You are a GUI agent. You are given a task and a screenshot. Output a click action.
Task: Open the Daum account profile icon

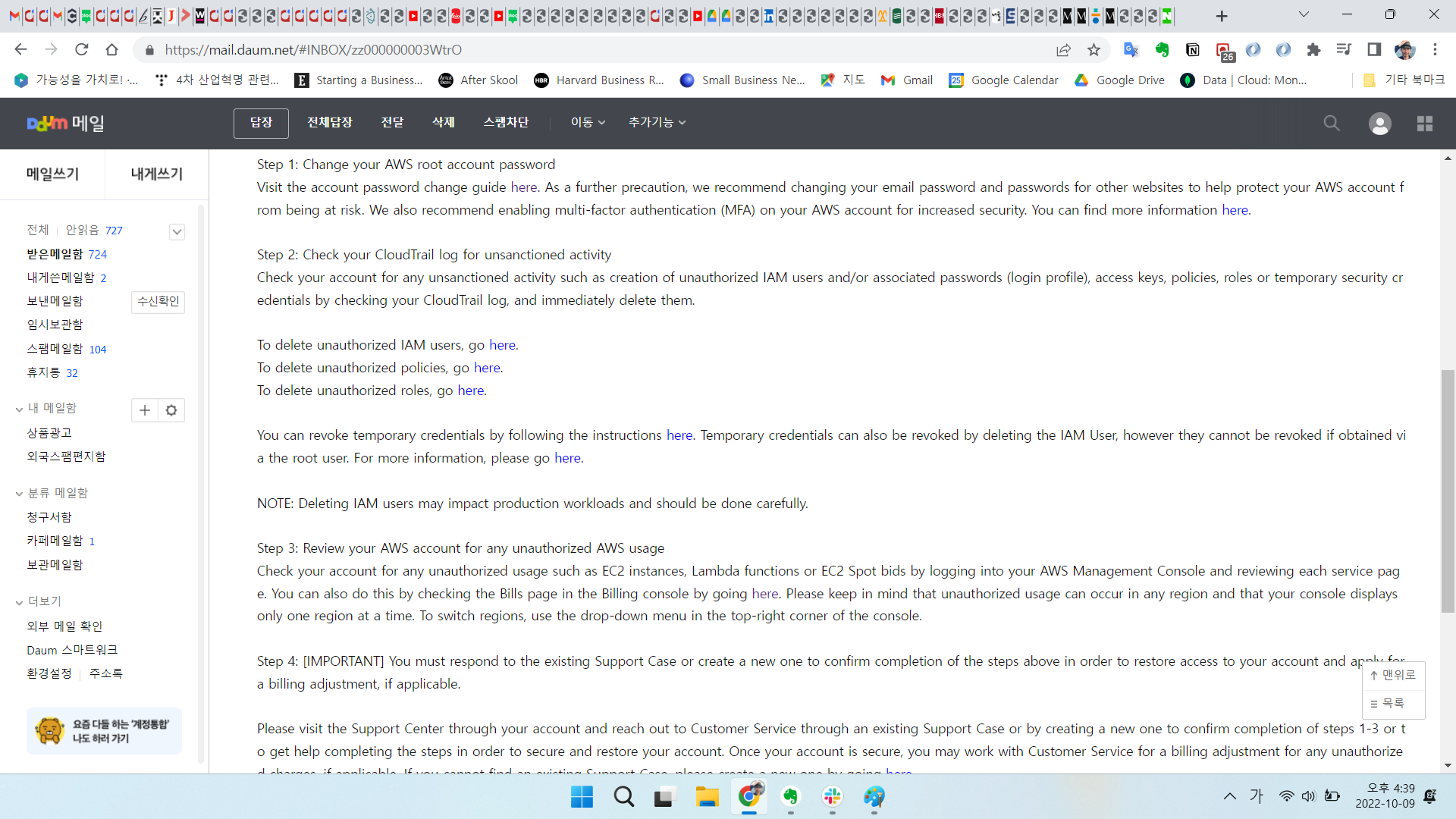pyautogui.click(x=1380, y=123)
